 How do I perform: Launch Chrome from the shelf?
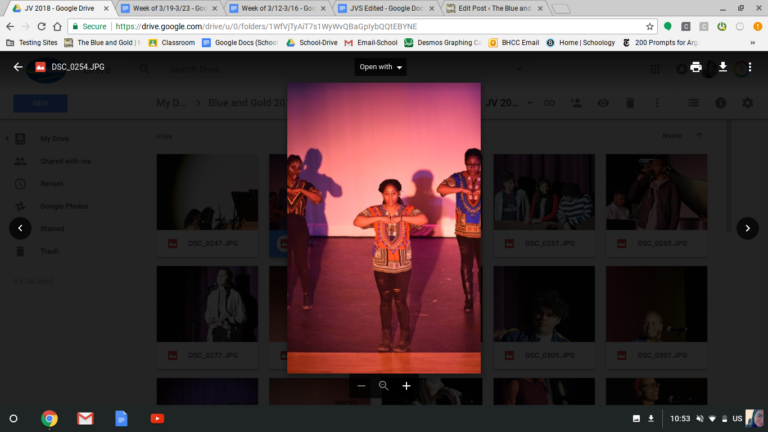[x=49, y=419]
